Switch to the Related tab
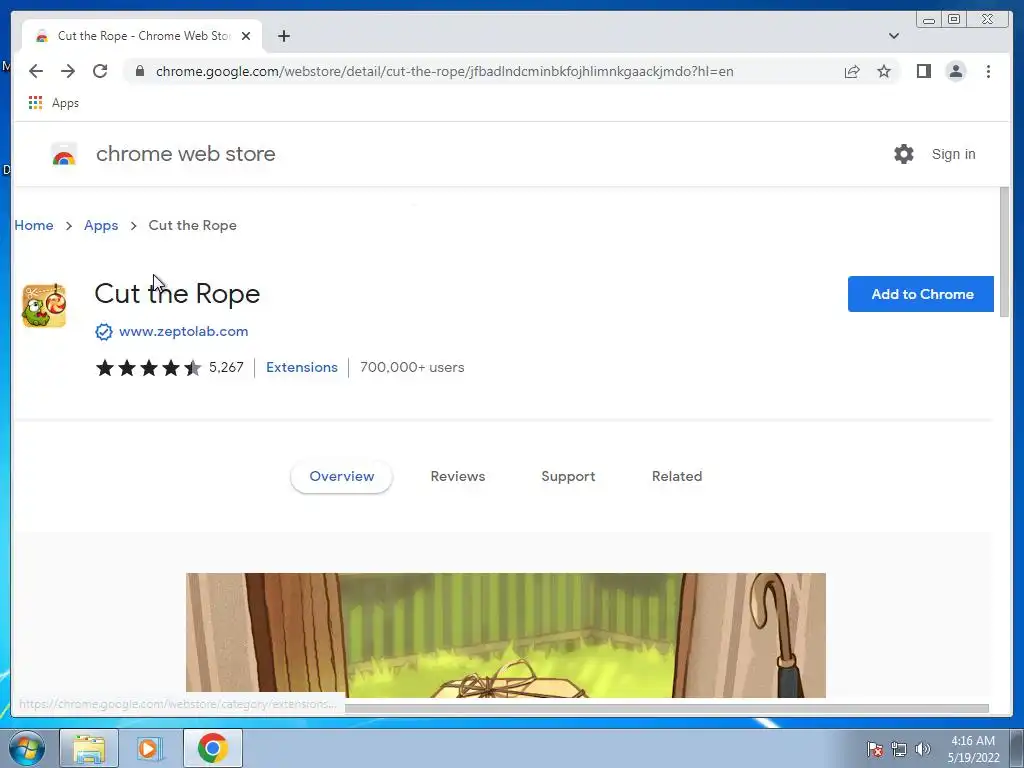The image size is (1024, 768). [x=677, y=477]
